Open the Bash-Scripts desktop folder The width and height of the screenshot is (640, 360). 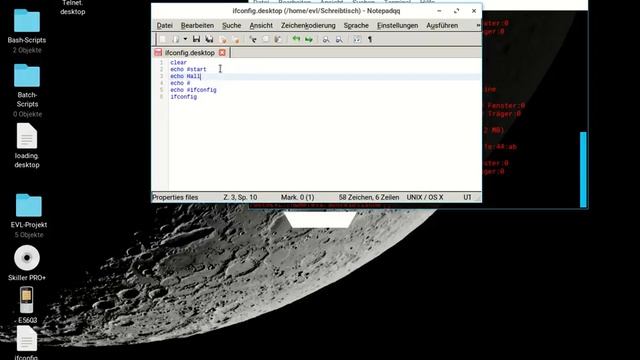click(x=27, y=20)
